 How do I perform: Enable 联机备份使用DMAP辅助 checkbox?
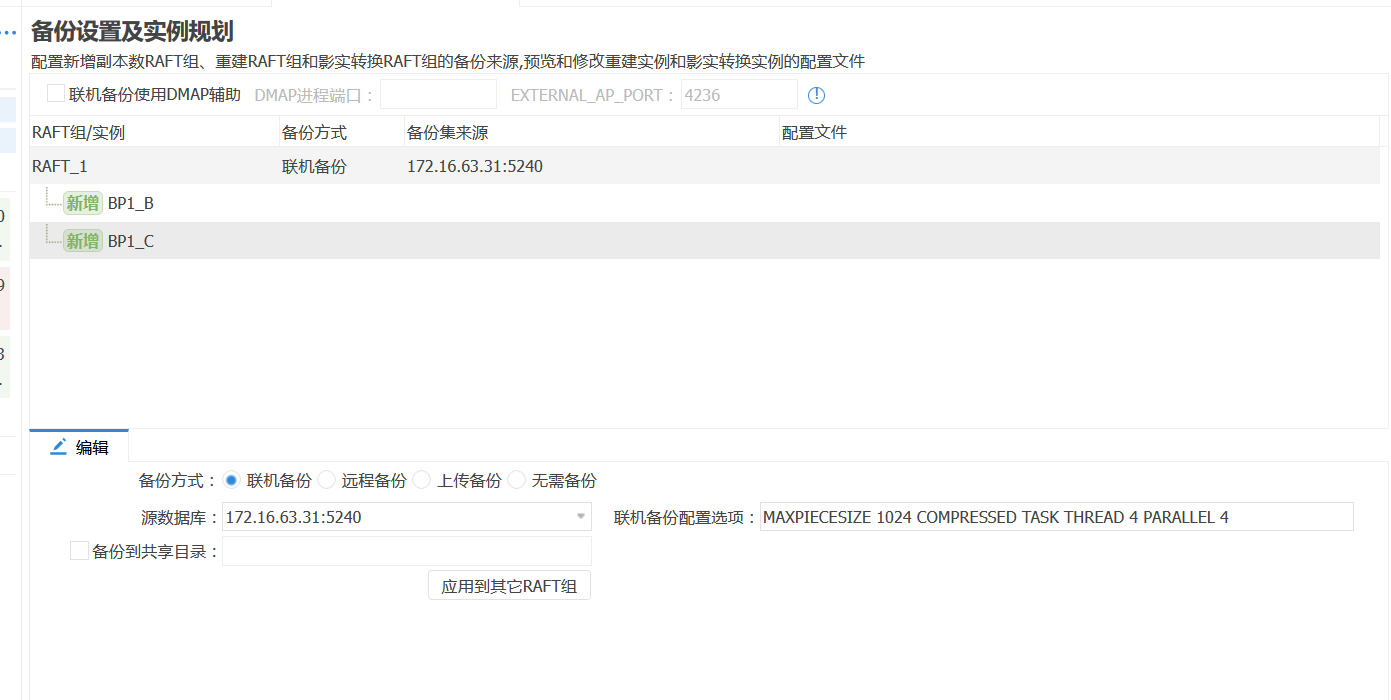tap(56, 94)
